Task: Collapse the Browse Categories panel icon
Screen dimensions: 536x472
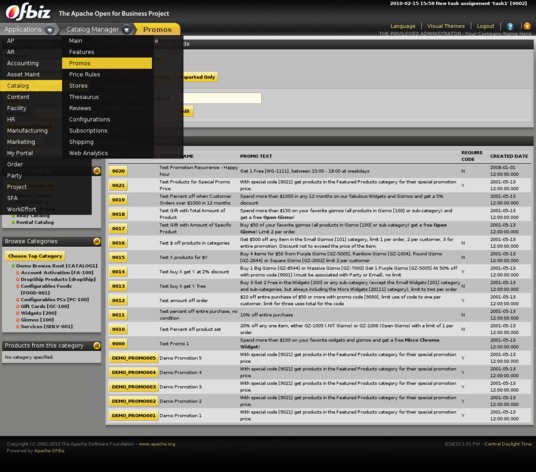Action: tap(97, 242)
